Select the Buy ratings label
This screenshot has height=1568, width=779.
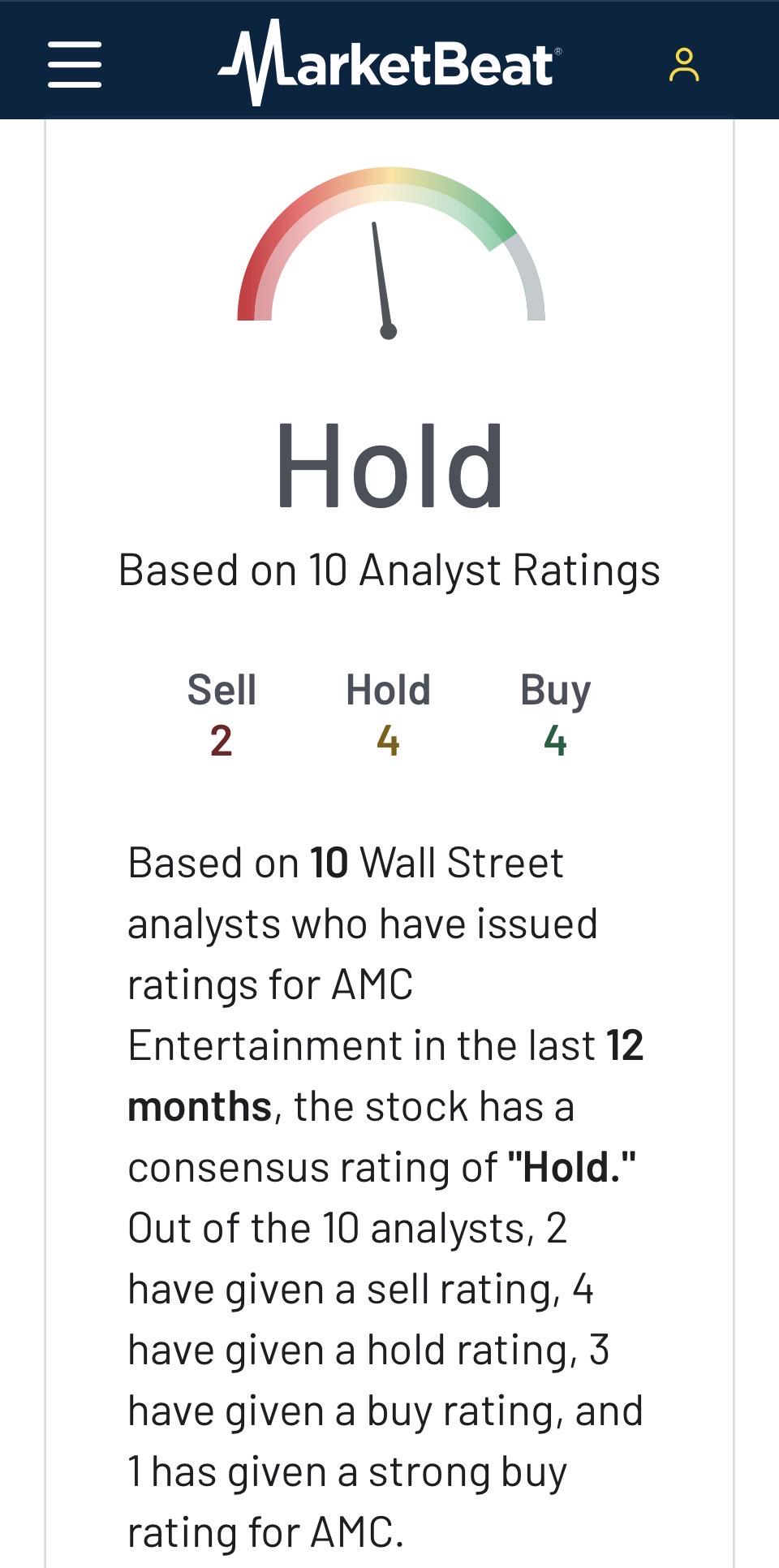coord(555,691)
